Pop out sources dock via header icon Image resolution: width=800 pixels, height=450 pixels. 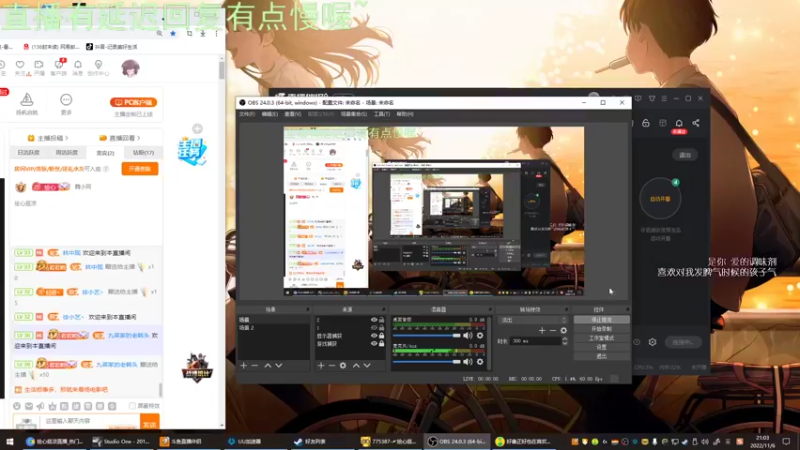coord(384,309)
